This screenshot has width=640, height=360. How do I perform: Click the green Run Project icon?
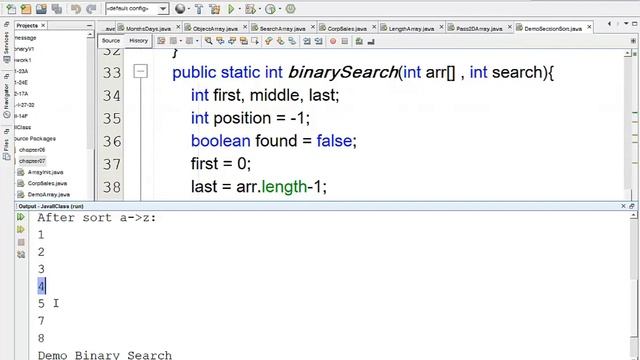tap(231, 9)
